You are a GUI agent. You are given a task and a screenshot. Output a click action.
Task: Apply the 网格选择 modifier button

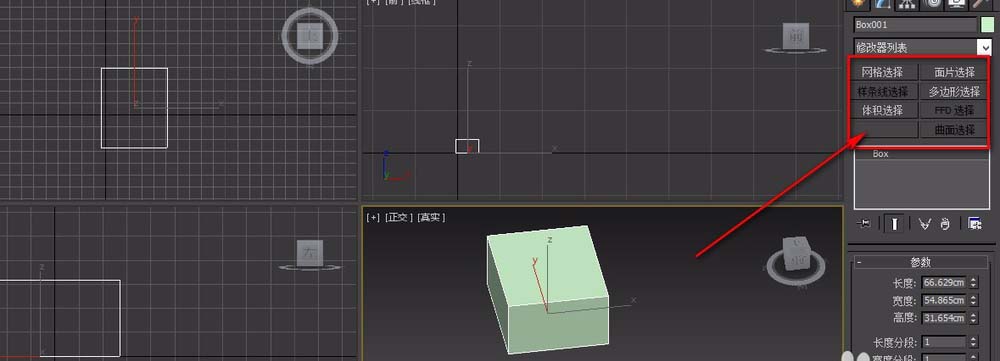pyautogui.click(x=883, y=72)
